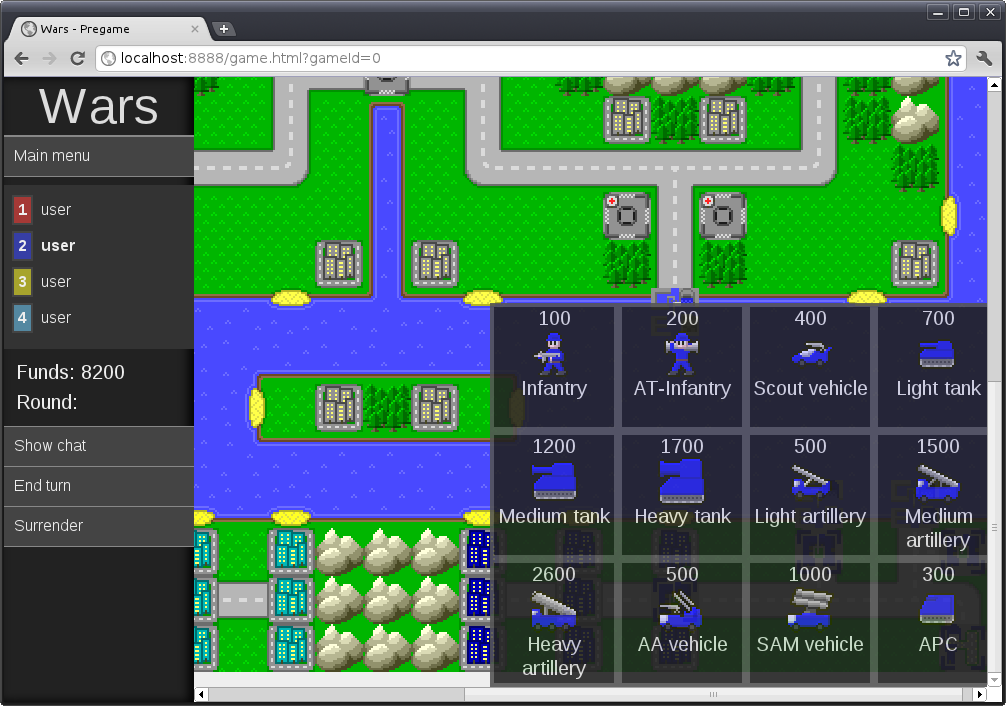Pick the Light artillery unit
Screen dimensions: 1006x706
coord(810,482)
